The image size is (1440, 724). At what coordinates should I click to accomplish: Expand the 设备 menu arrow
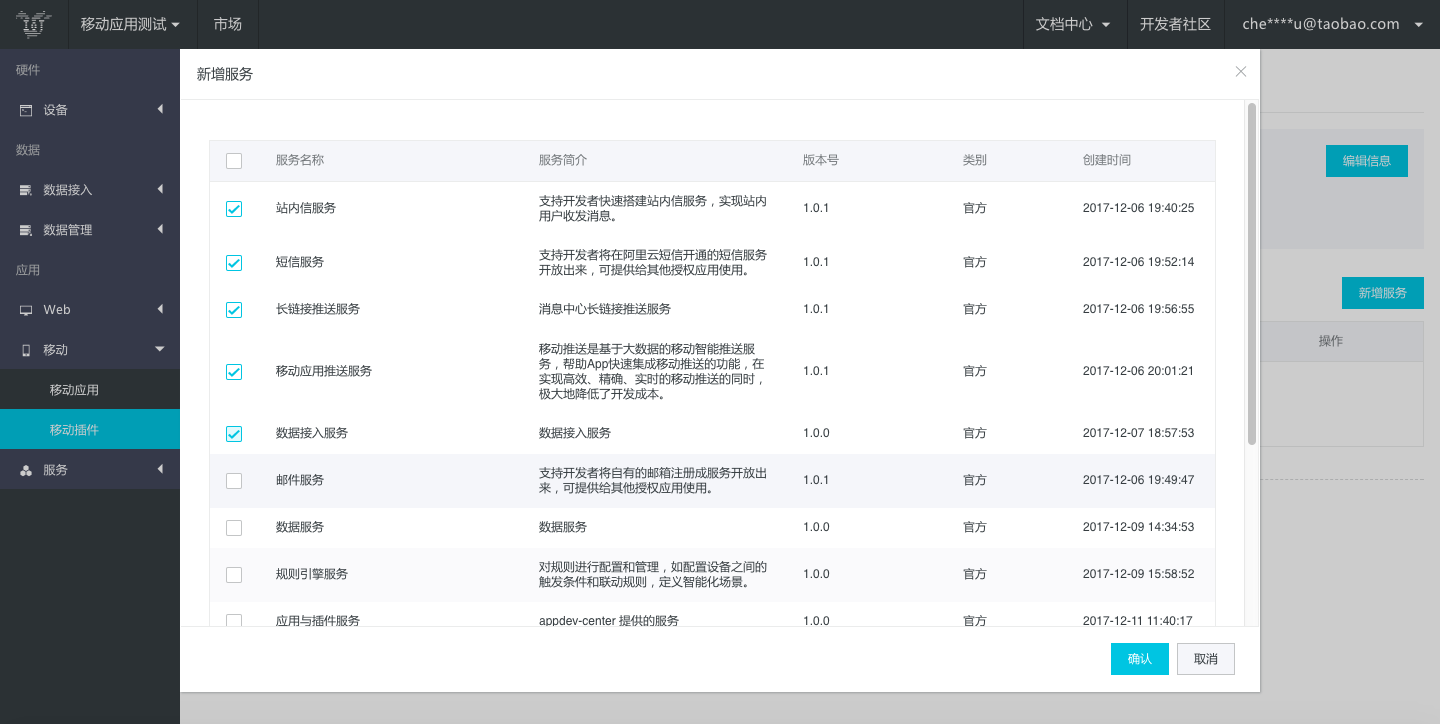click(160, 109)
